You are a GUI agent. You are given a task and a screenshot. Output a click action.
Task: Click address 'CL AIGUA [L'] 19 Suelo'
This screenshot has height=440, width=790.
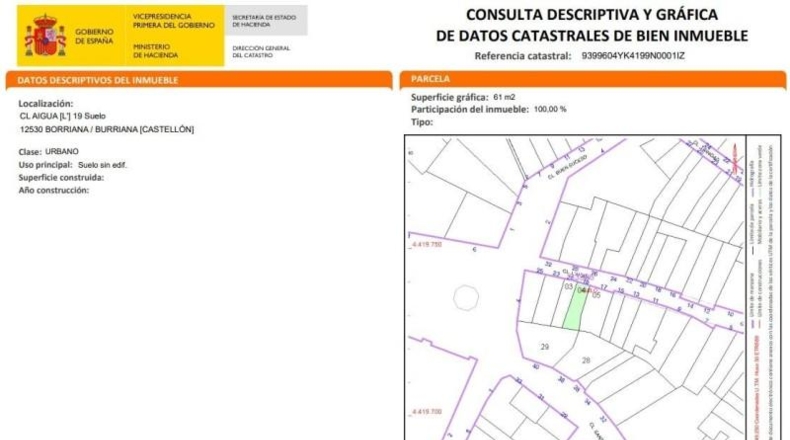(62, 116)
